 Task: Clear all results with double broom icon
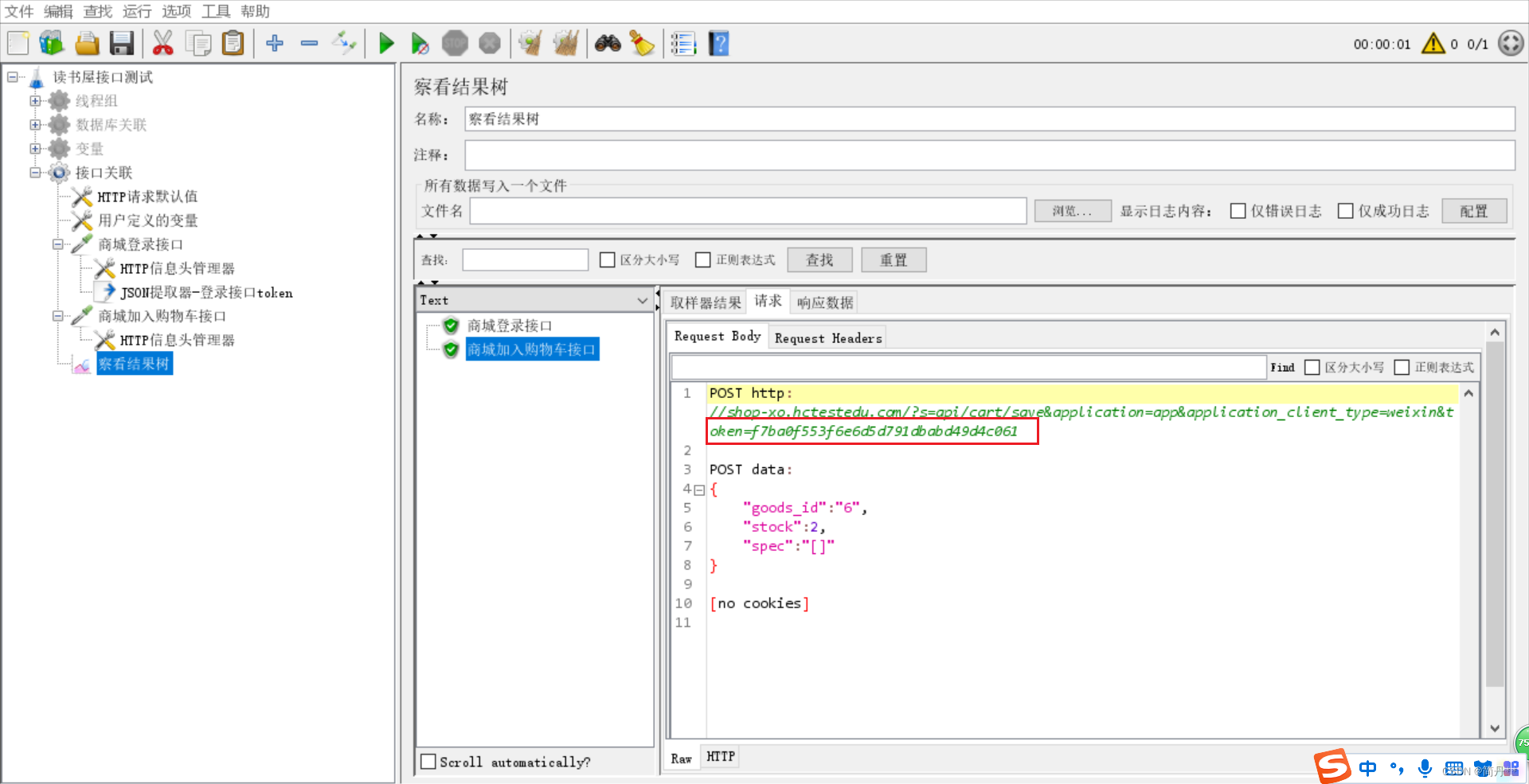(565, 43)
